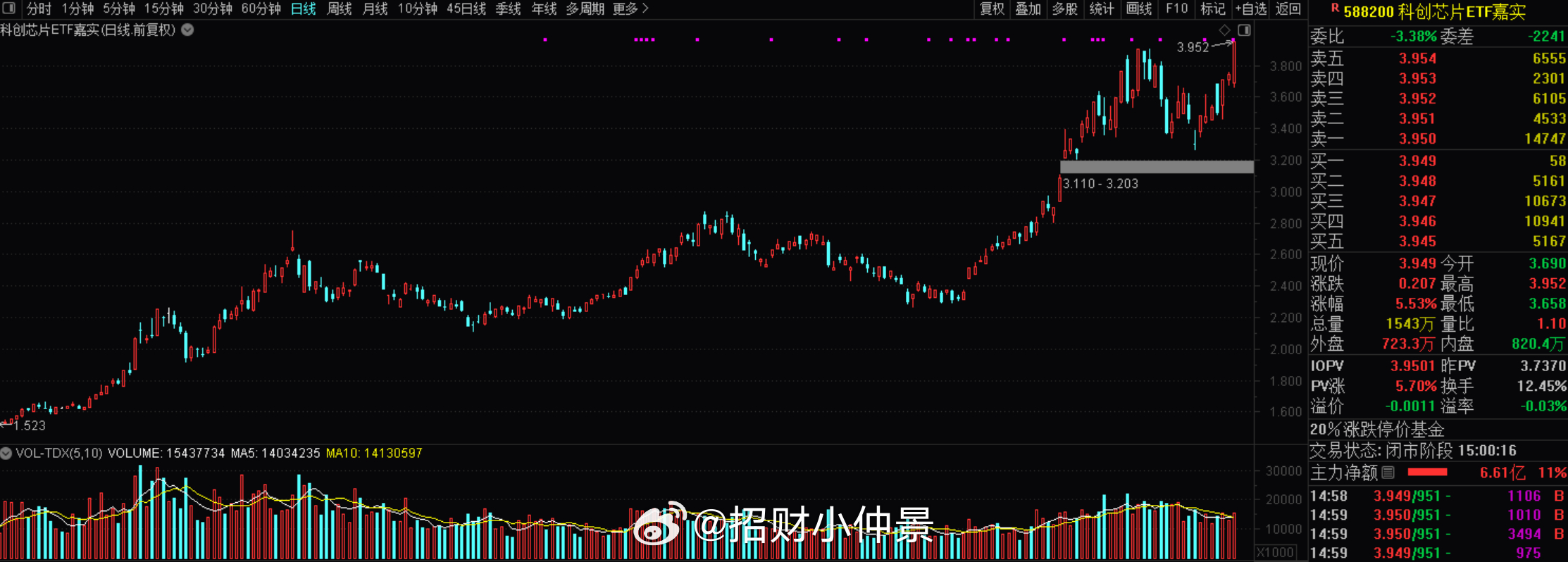Click the 现价 value 3.949

click(1417, 263)
